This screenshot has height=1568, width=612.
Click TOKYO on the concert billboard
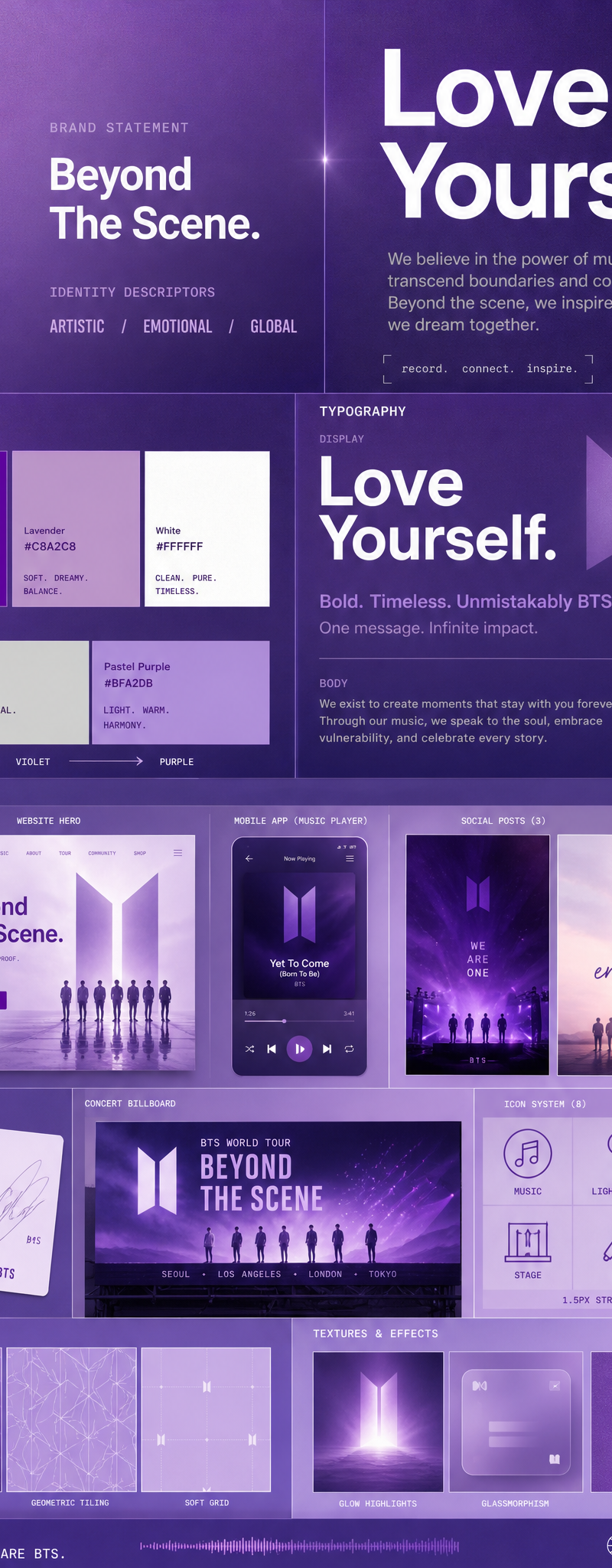click(x=382, y=1274)
